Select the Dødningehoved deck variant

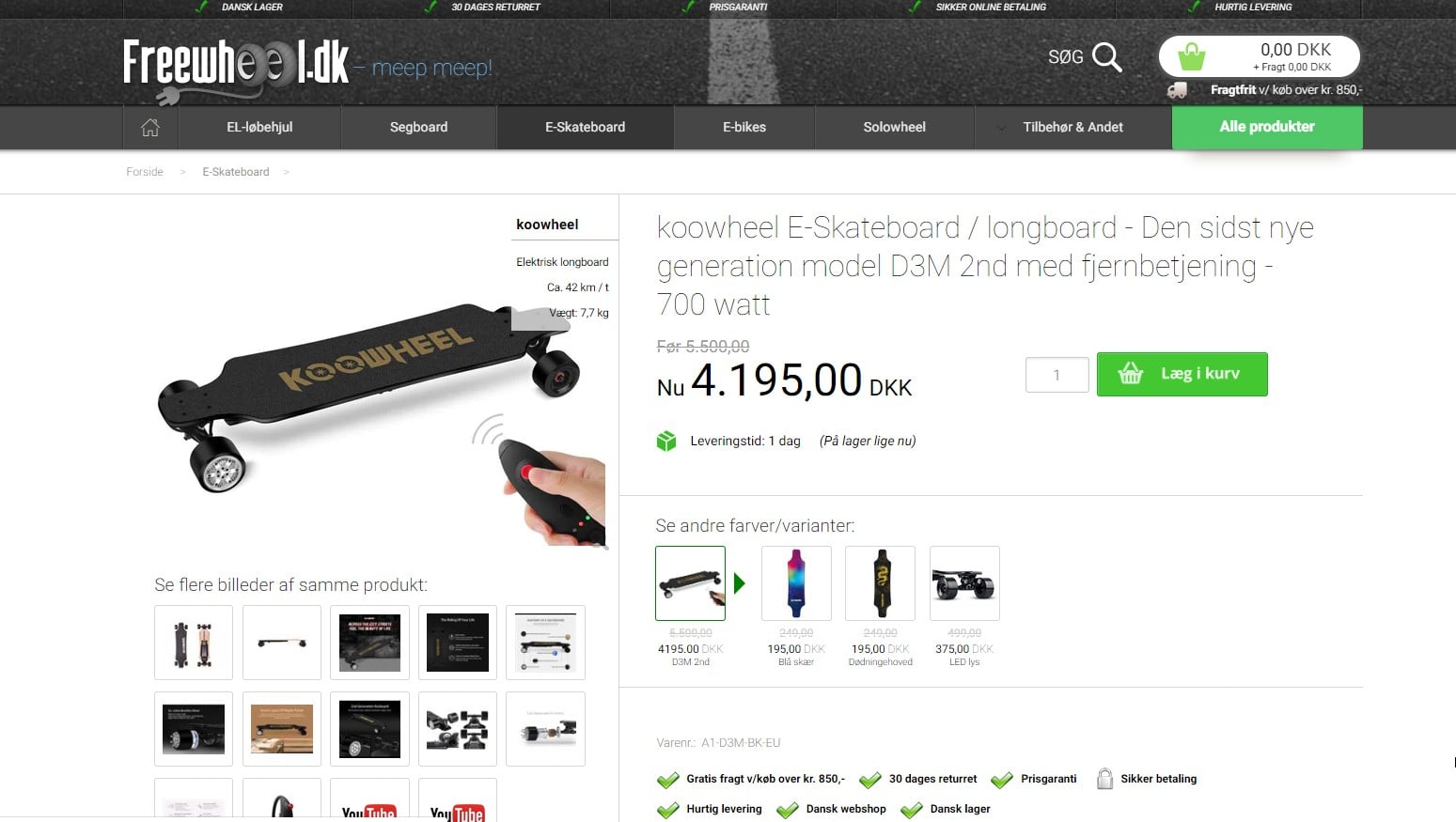pos(881,583)
